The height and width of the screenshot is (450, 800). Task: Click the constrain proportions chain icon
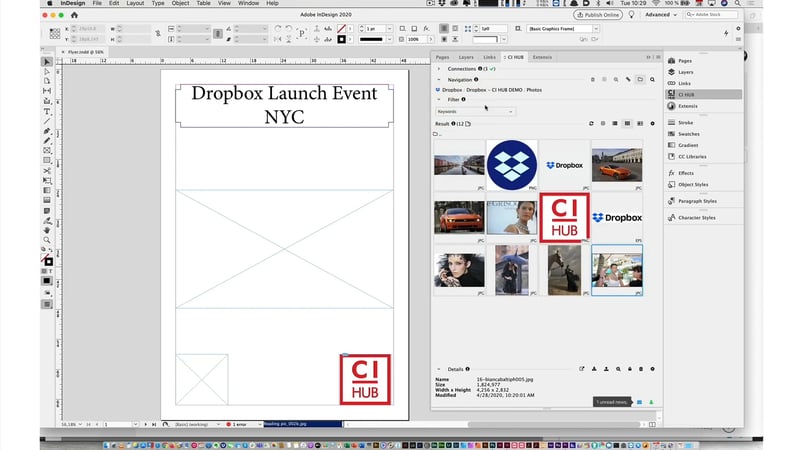[158, 34]
